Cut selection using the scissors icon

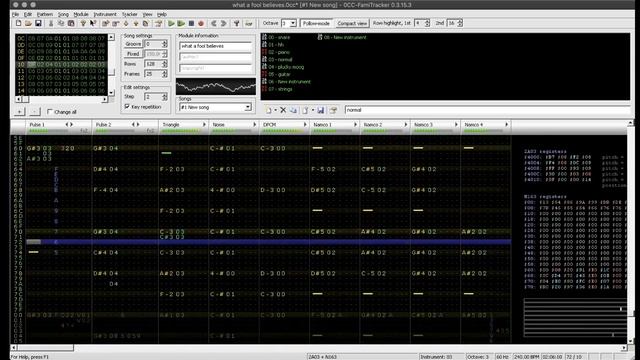pos(51,24)
